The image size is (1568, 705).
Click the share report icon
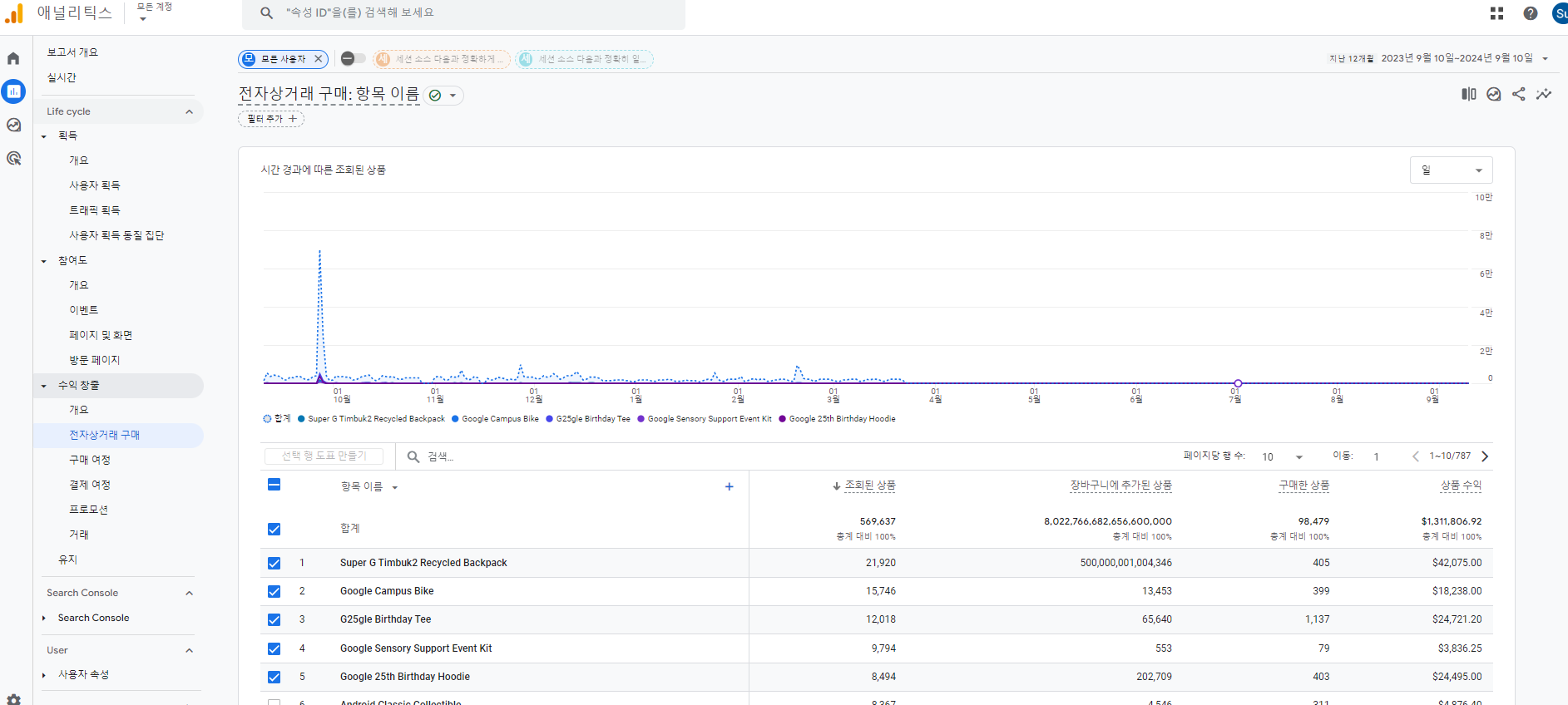point(1519,94)
